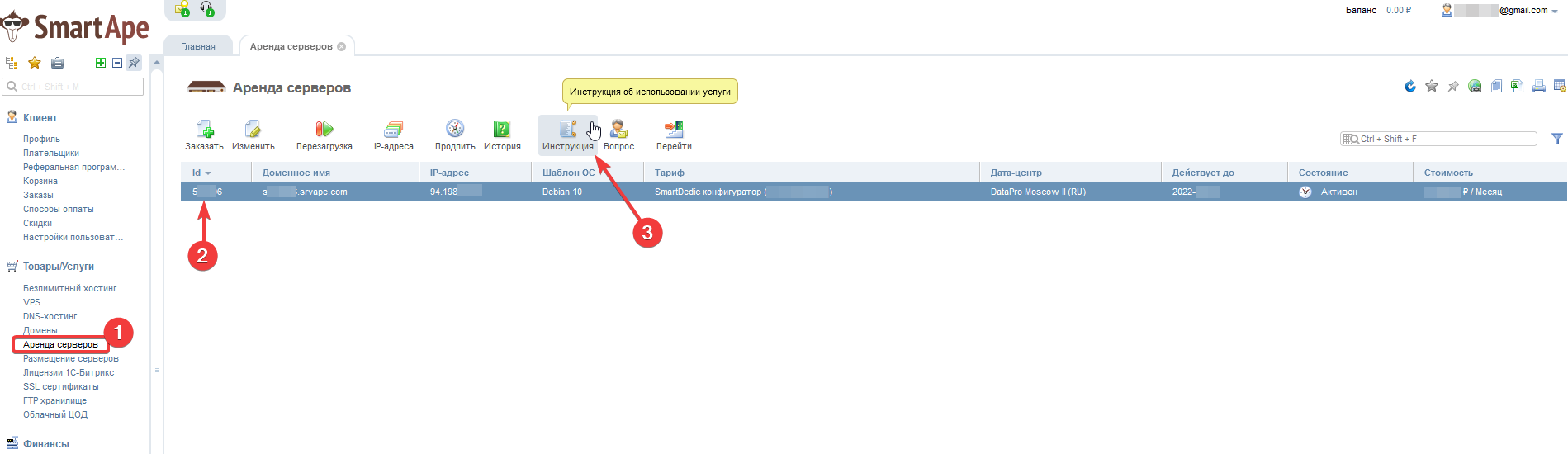The height and width of the screenshot is (454, 1568).
Task: Toggle the filter funnel icon
Action: (1557, 139)
